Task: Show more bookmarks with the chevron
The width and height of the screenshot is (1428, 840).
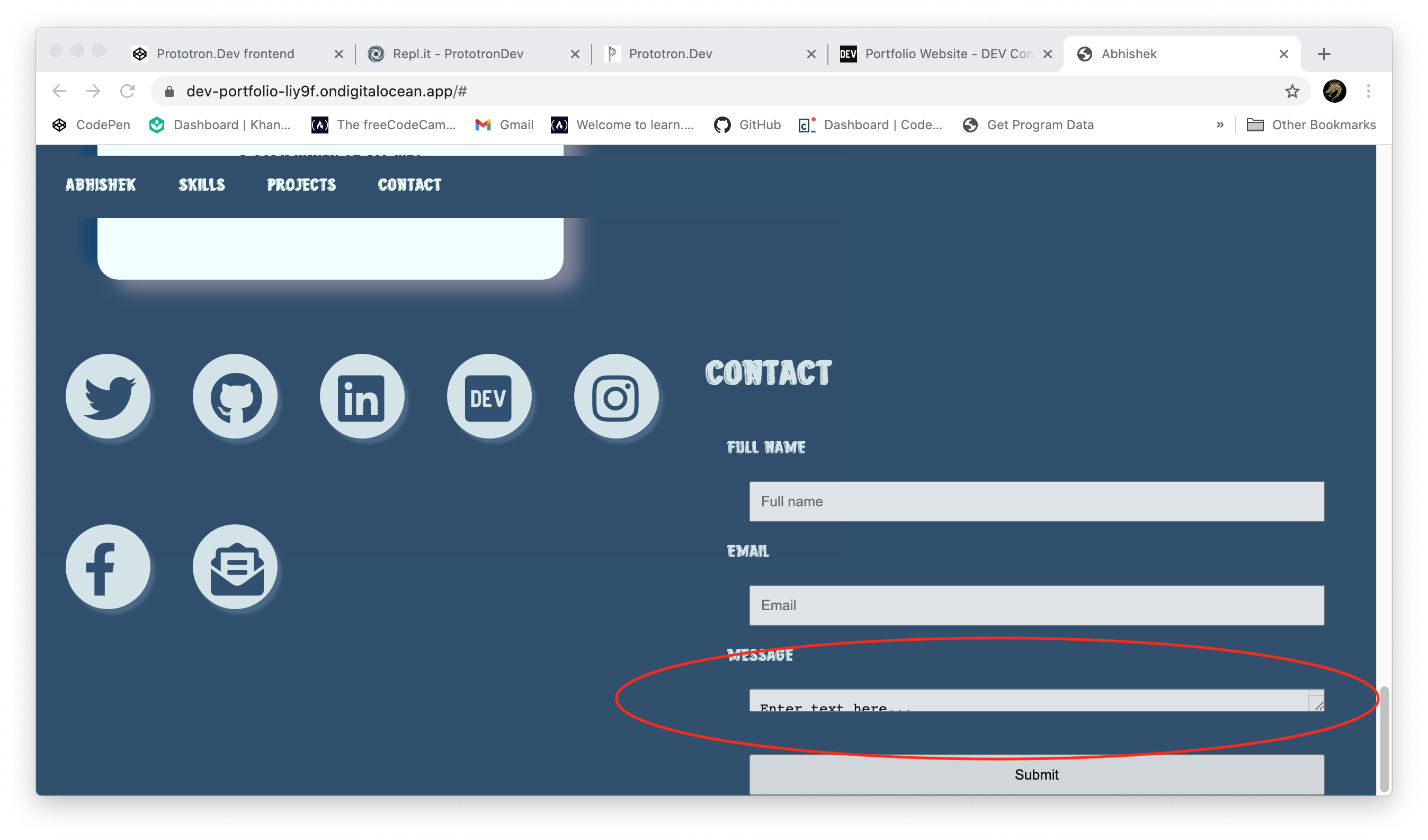Action: [x=1219, y=124]
